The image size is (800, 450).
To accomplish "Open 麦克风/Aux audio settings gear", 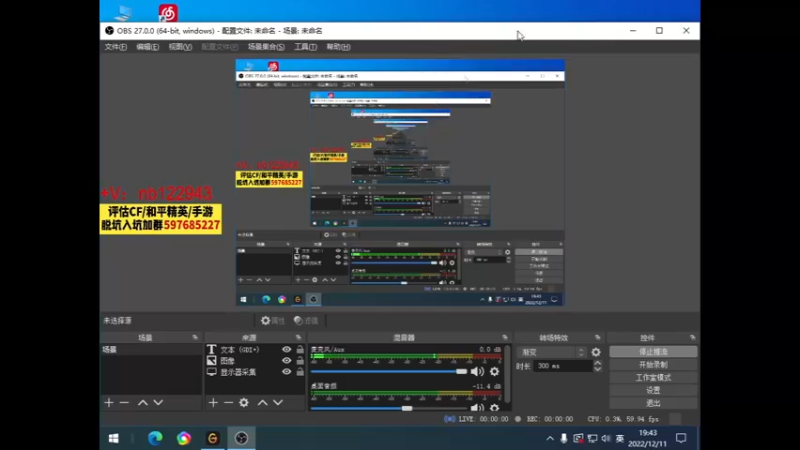I will (x=494, y=371).
